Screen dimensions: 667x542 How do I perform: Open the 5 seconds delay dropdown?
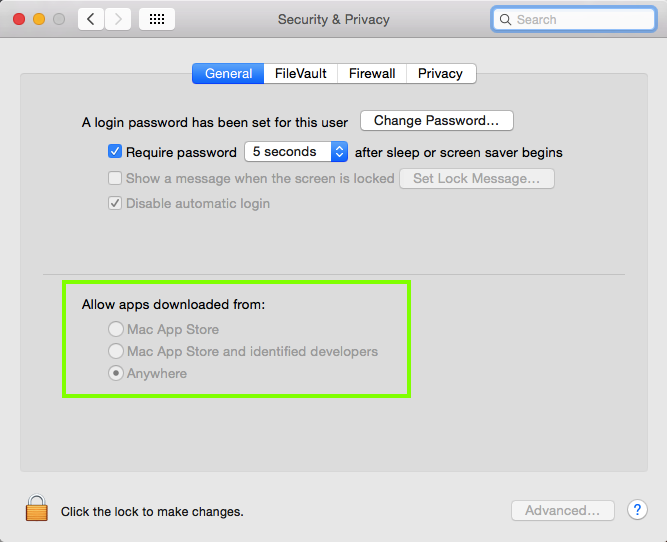[x=296, y=152]
